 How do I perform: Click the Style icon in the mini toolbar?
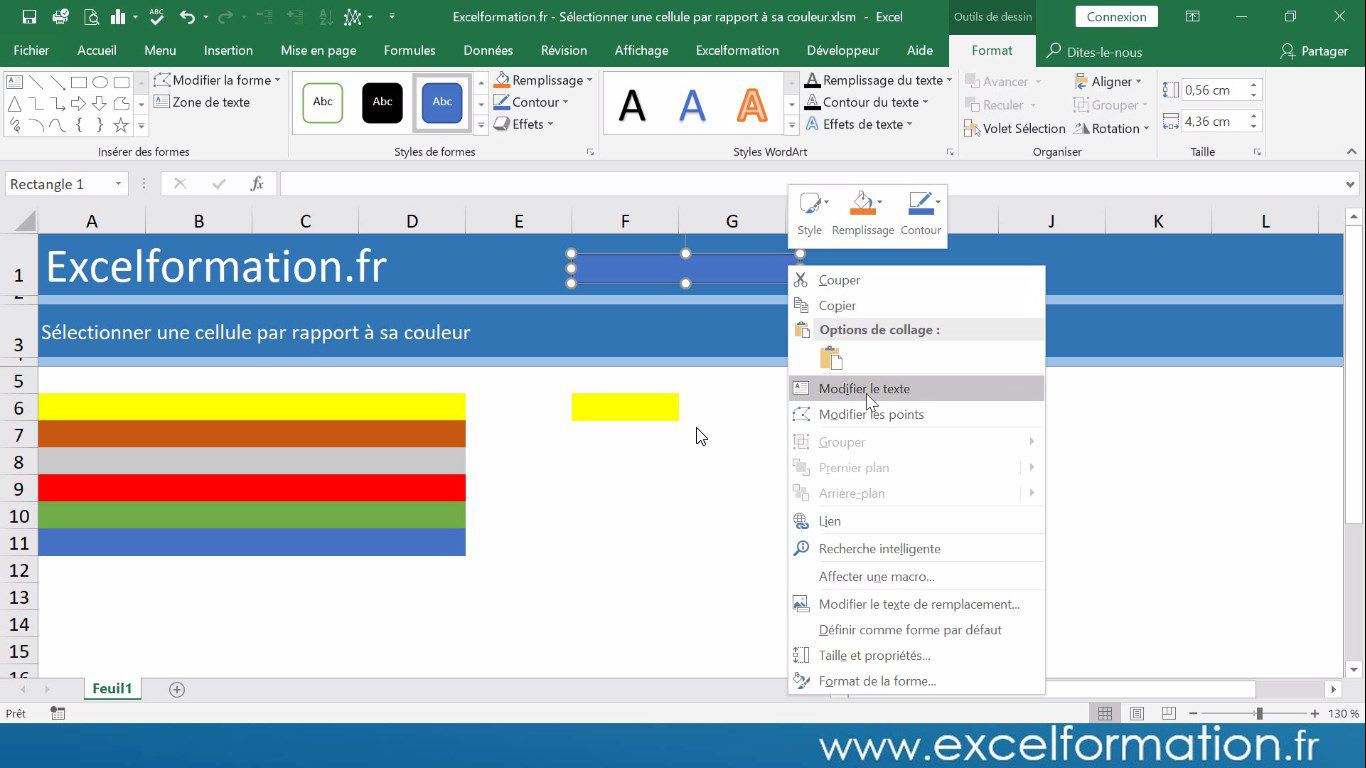pyautogui.click(x=810, y=205)
